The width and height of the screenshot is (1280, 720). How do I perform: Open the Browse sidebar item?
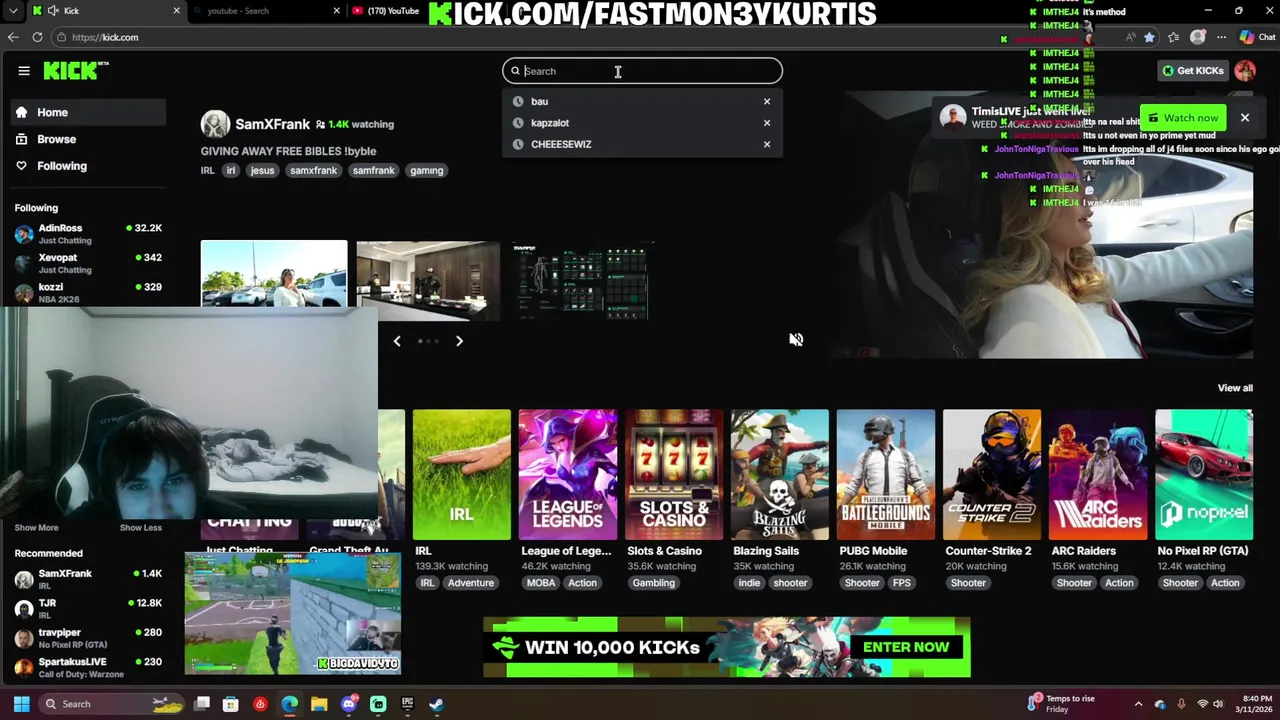pos(89,139)
